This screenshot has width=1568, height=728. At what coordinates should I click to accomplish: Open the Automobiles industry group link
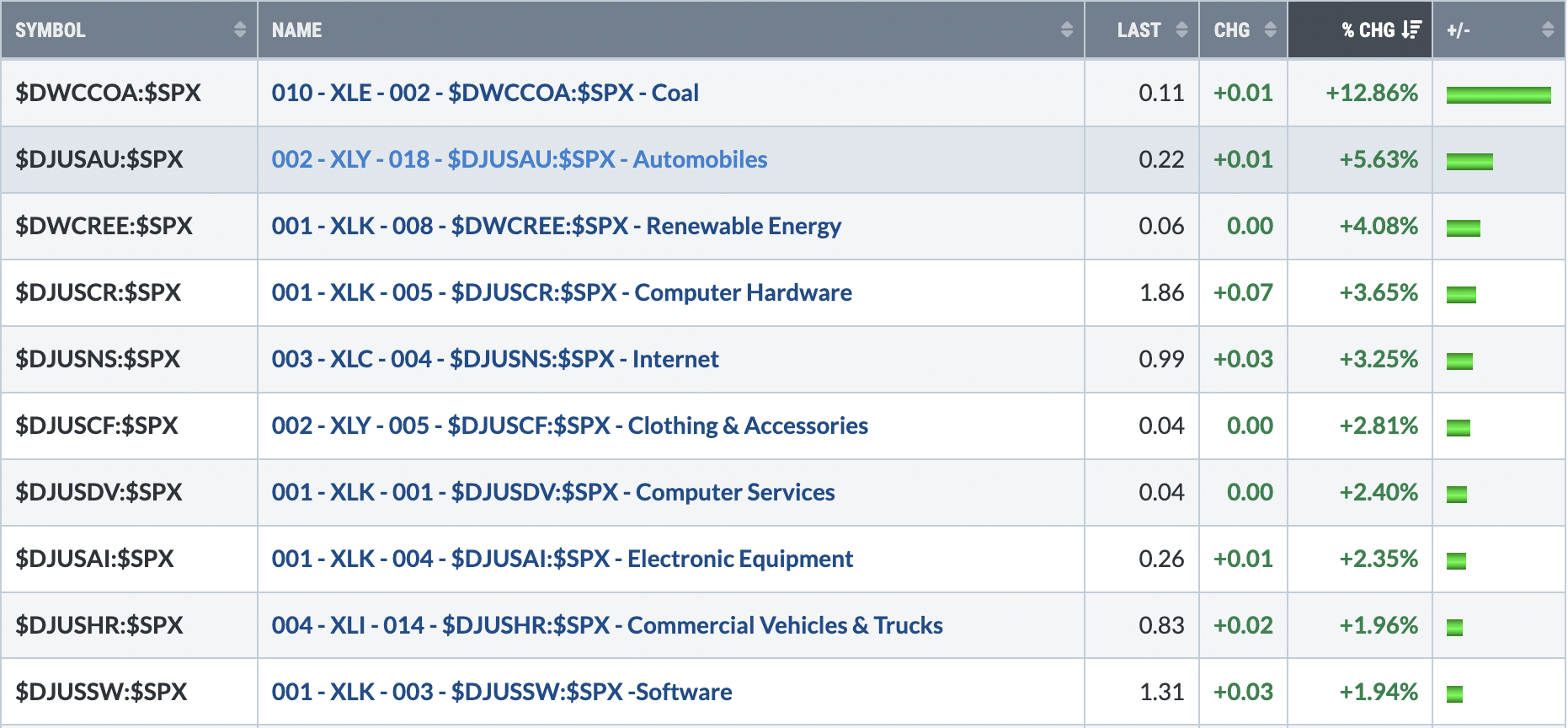(520, 159)
